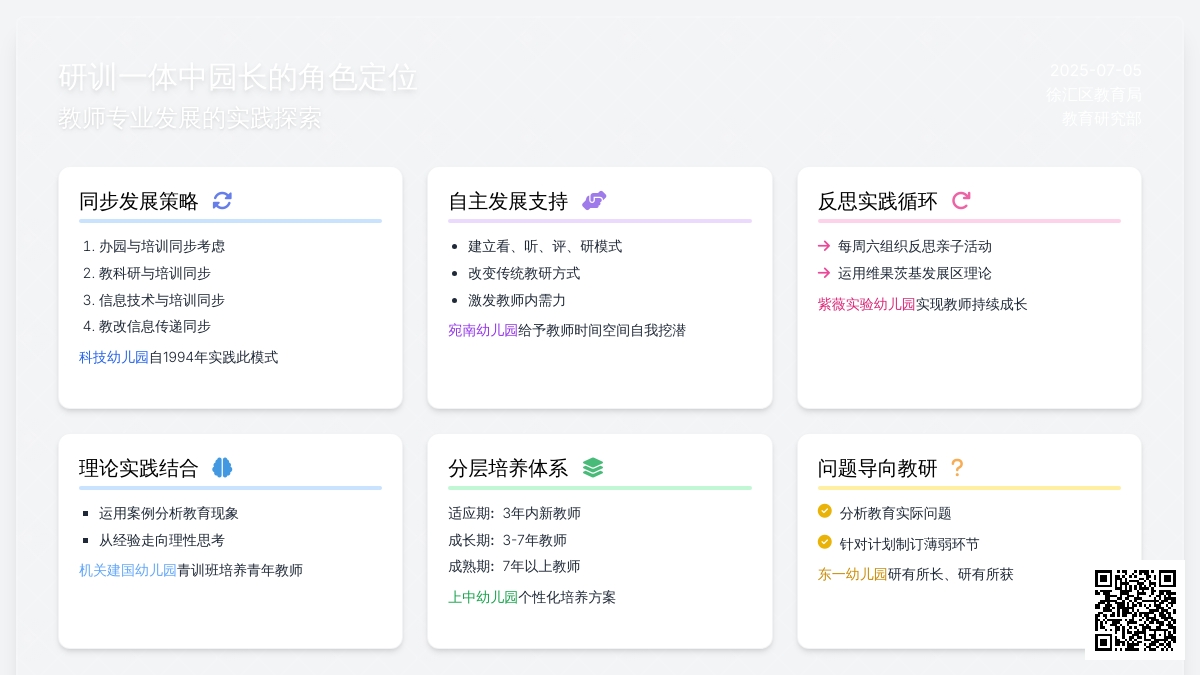Click the line 适应期：3年内新教师
Viewport: 1200px width, 675px height.
[515, 513]
